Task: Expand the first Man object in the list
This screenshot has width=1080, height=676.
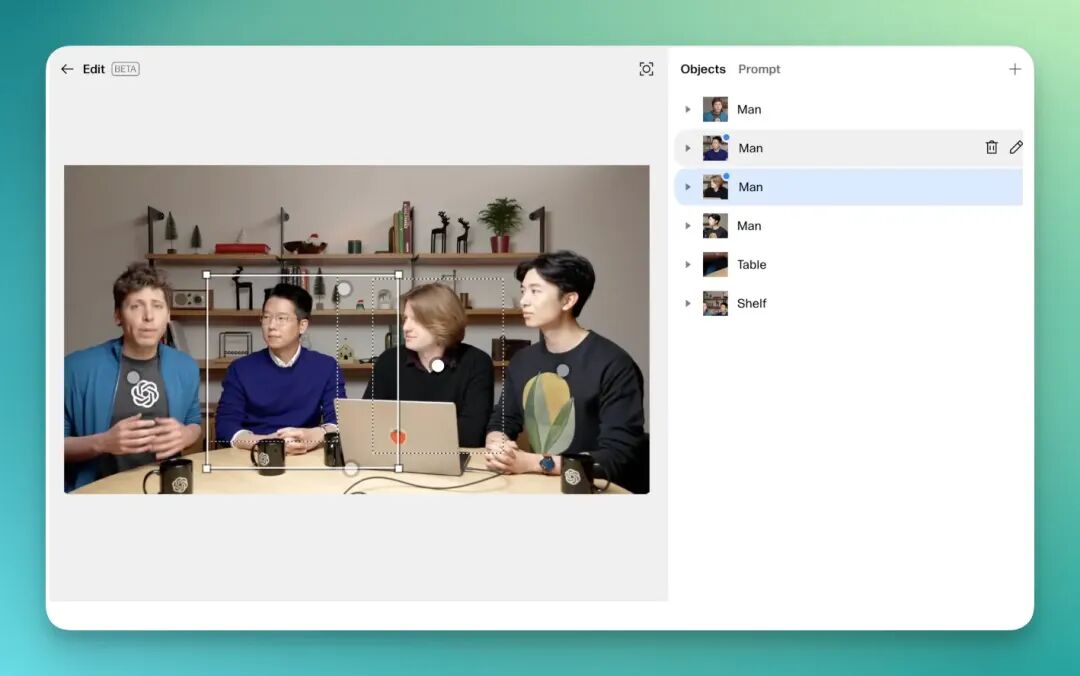Action: pos(687,109)
